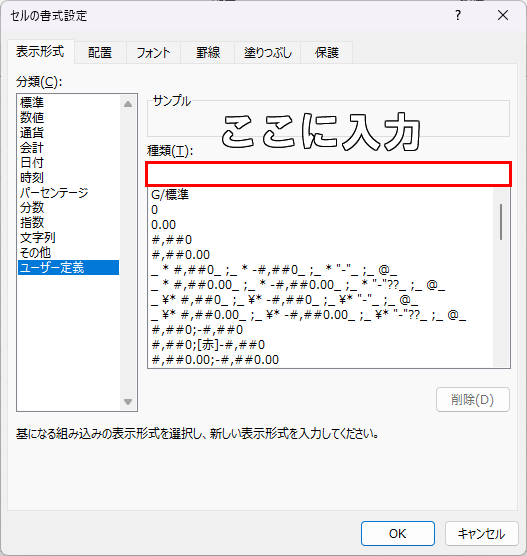Select 数値 category
Viewport: 527px width, 556px height.
pos(68,117)
